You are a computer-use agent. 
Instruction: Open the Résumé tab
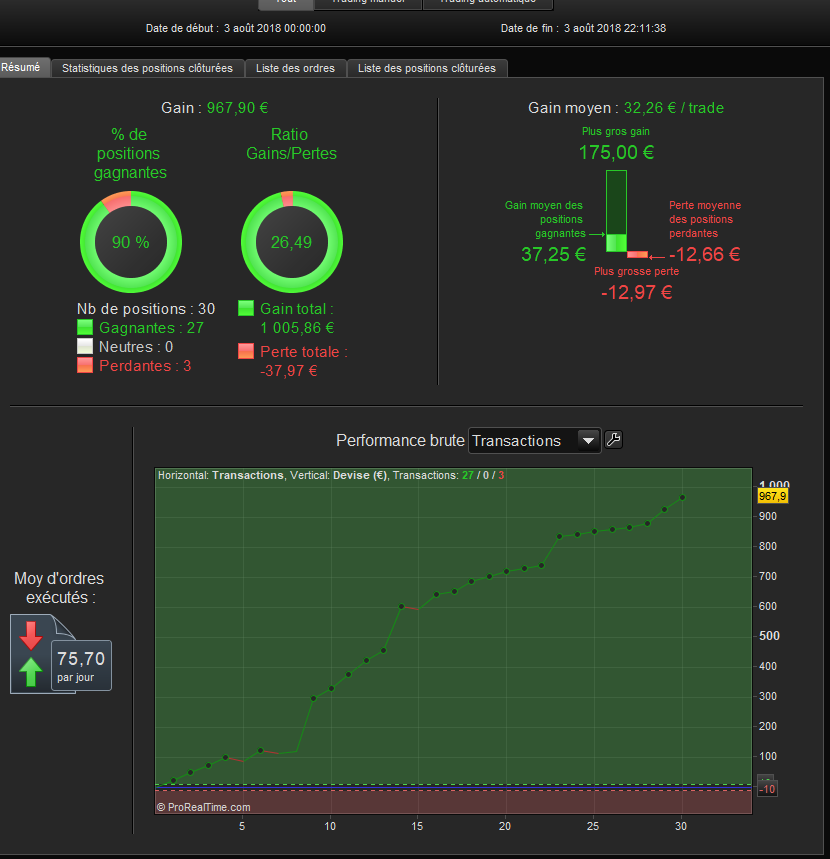point(24,67)
